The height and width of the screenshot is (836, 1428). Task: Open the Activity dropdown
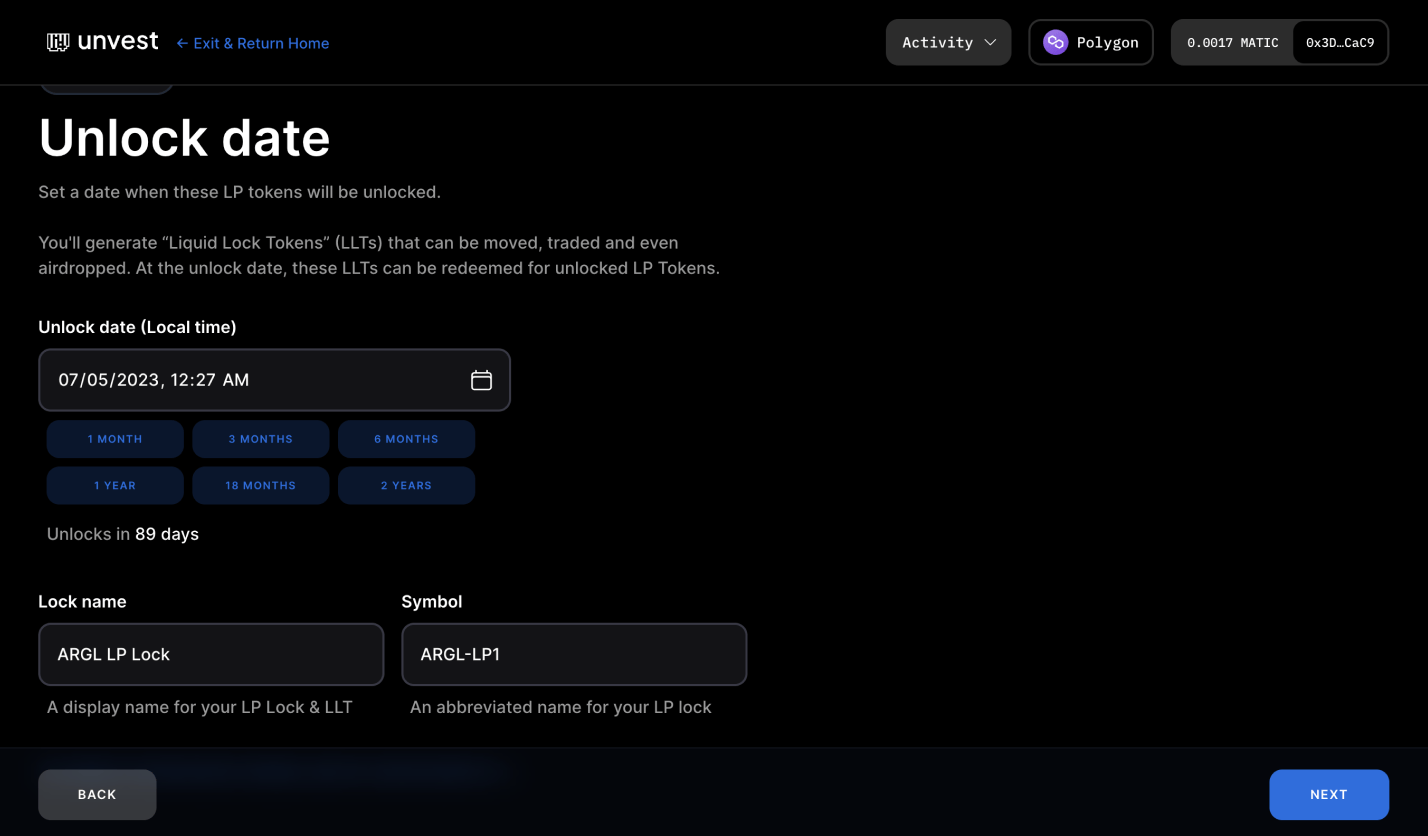pyautogui.click(x=947, y=42)
